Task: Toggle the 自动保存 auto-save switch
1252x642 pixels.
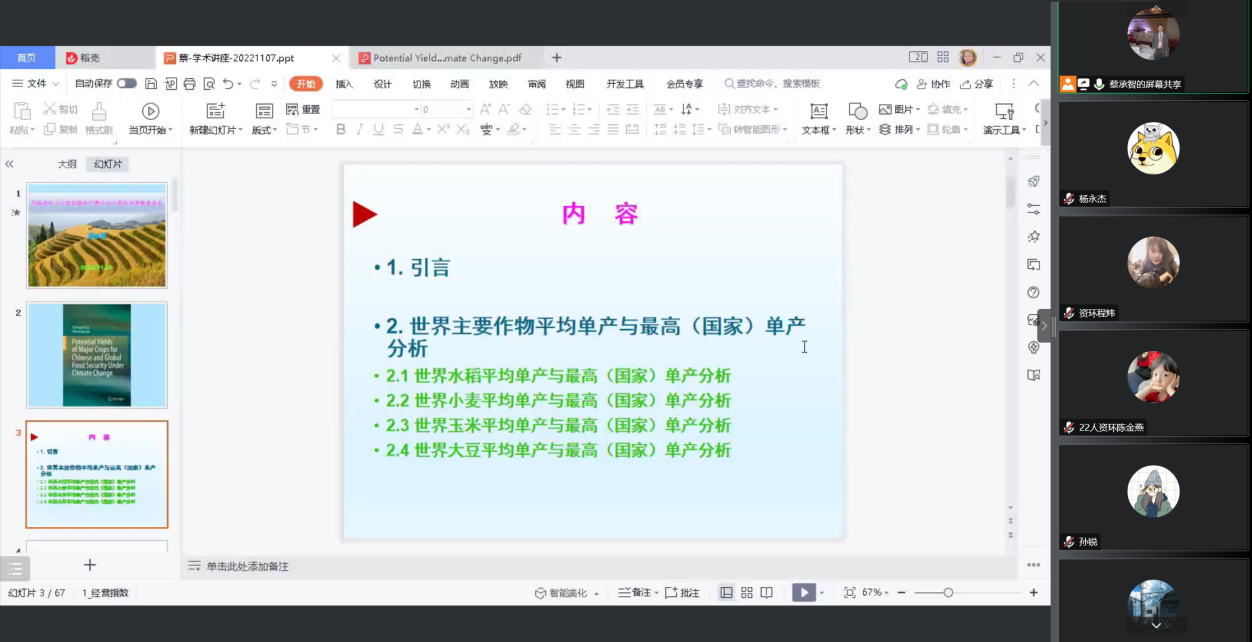Action: point(127,84)
